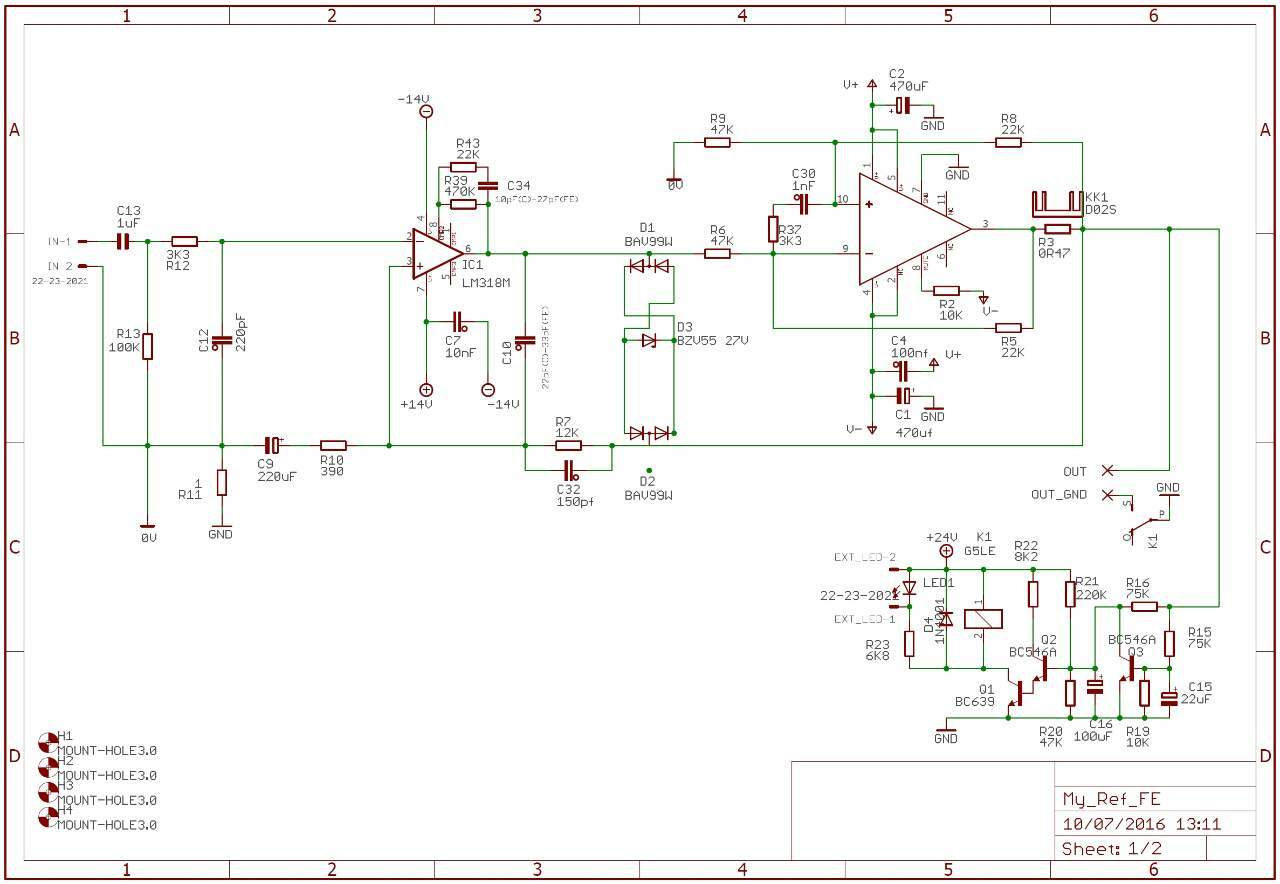Click the 'C4 100nf' capacitor label
This screenshot has width=1280, height=884.
(x=911, y=346)
